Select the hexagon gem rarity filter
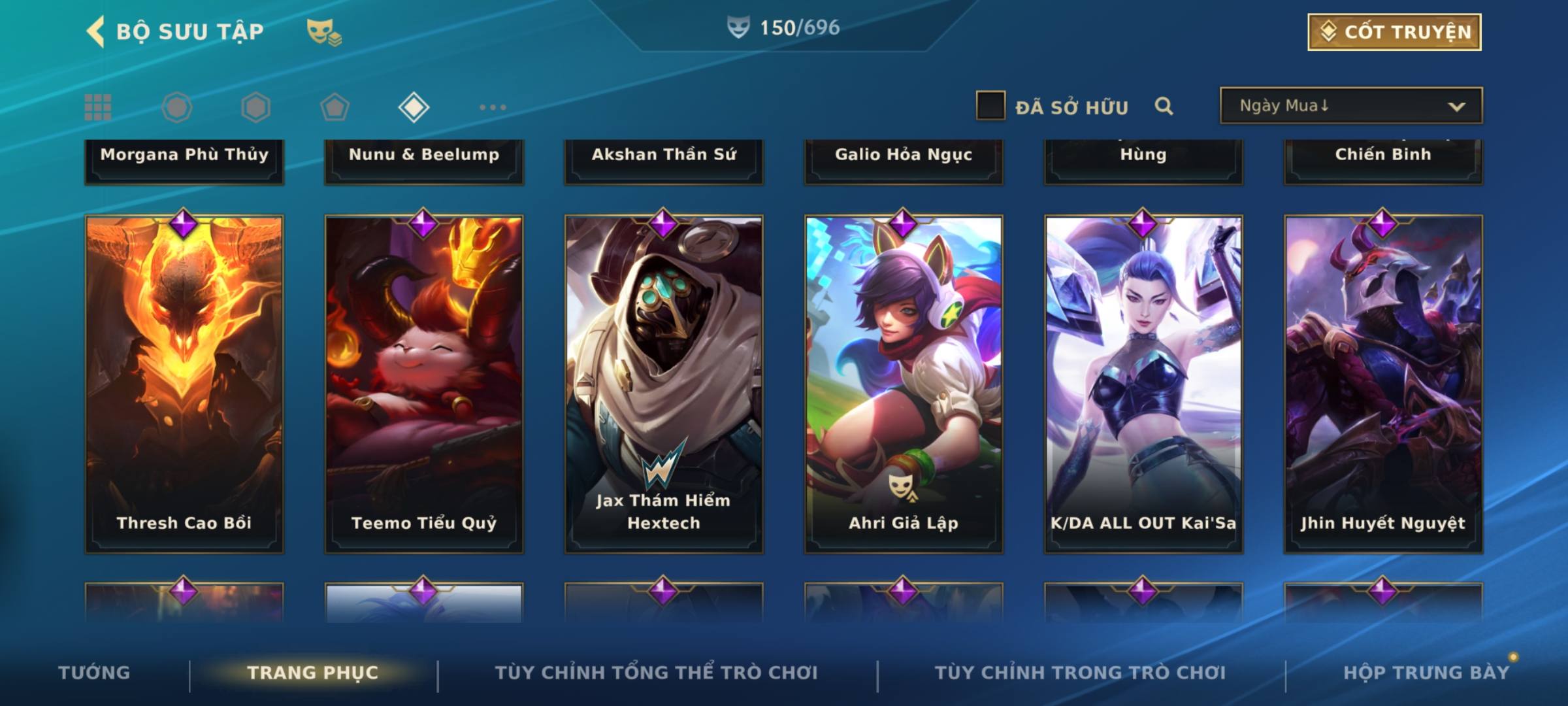 (255, 107)
